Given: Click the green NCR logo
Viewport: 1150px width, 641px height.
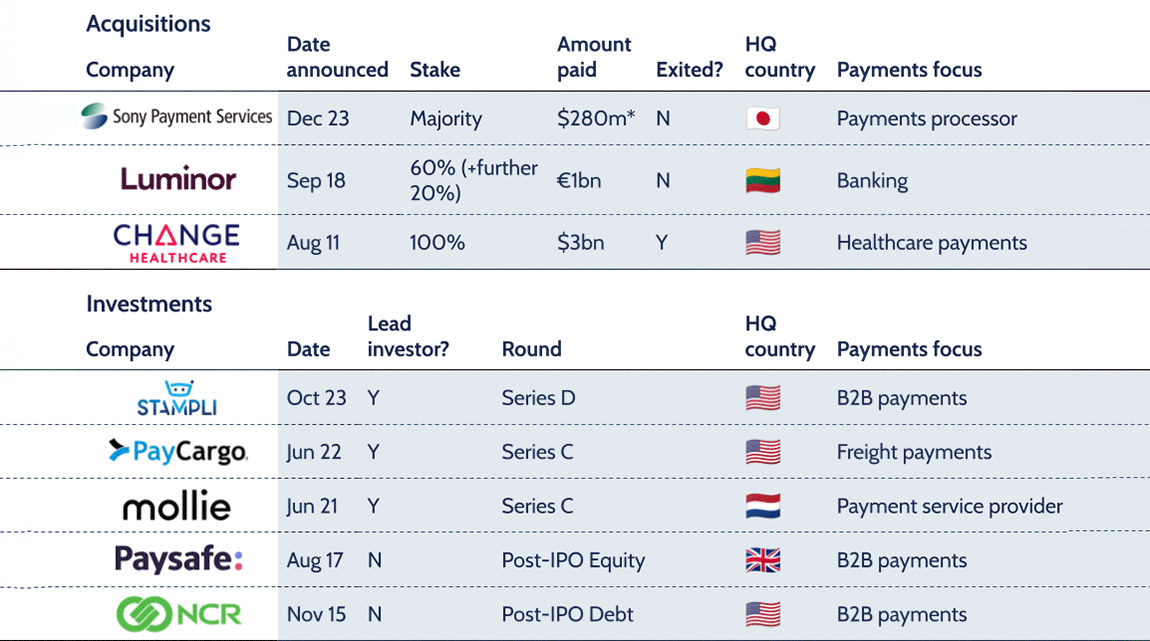Looking at the screenshot, I should pos(178,614).
